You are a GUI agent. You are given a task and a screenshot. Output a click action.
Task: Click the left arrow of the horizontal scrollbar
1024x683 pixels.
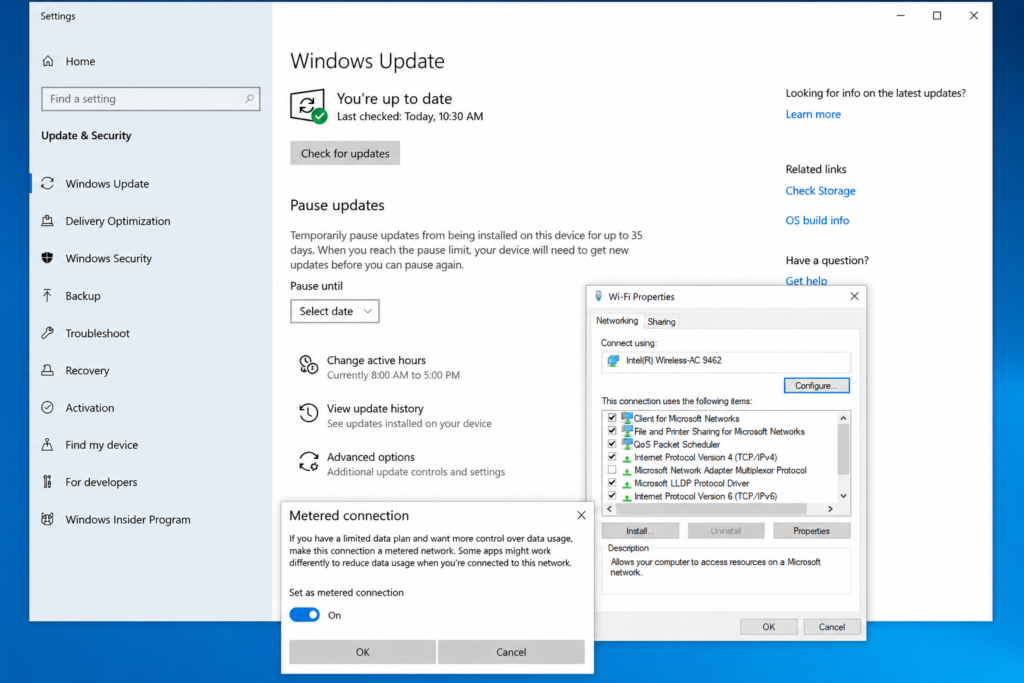pyautogui.click(x=609, y=509)
